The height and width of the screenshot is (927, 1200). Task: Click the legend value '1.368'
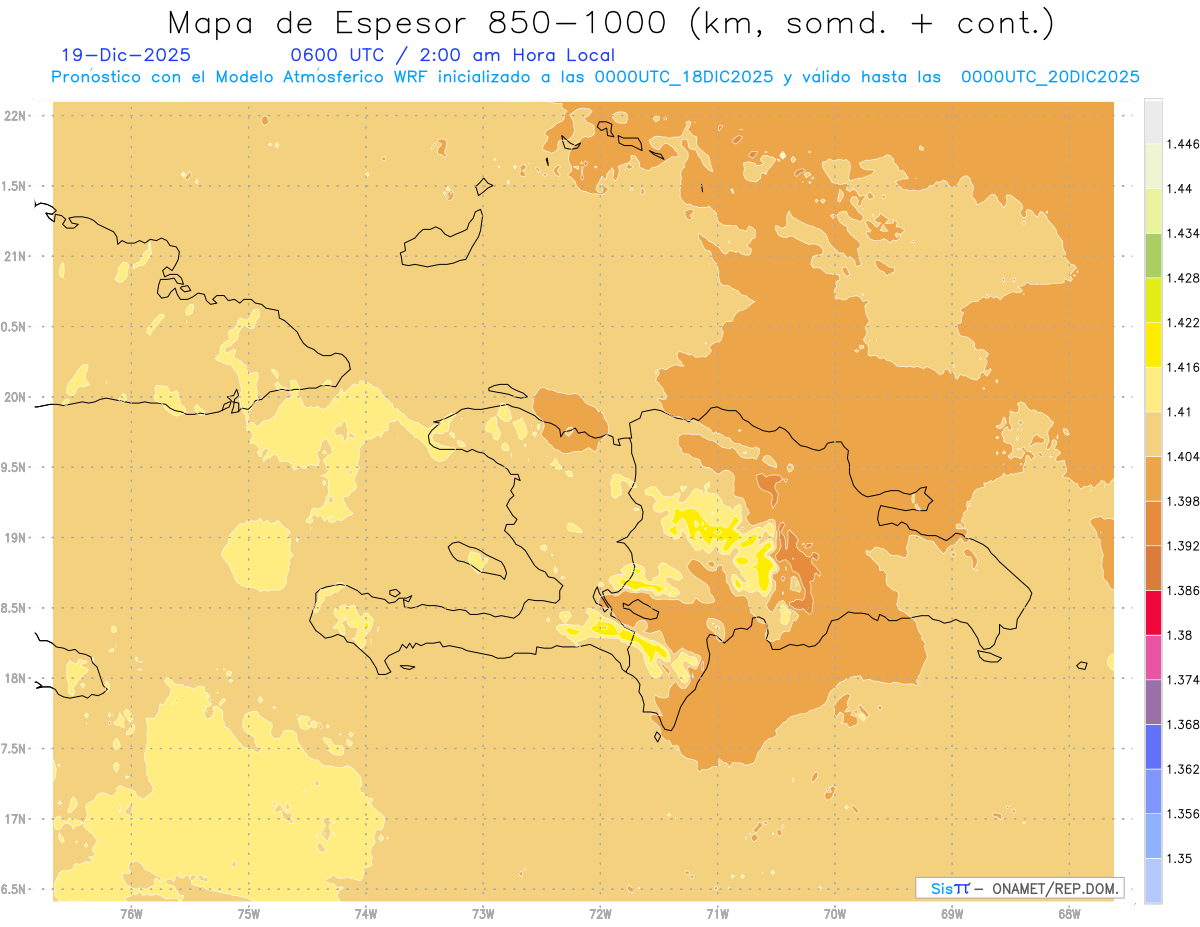click(x=1183, y=724)
